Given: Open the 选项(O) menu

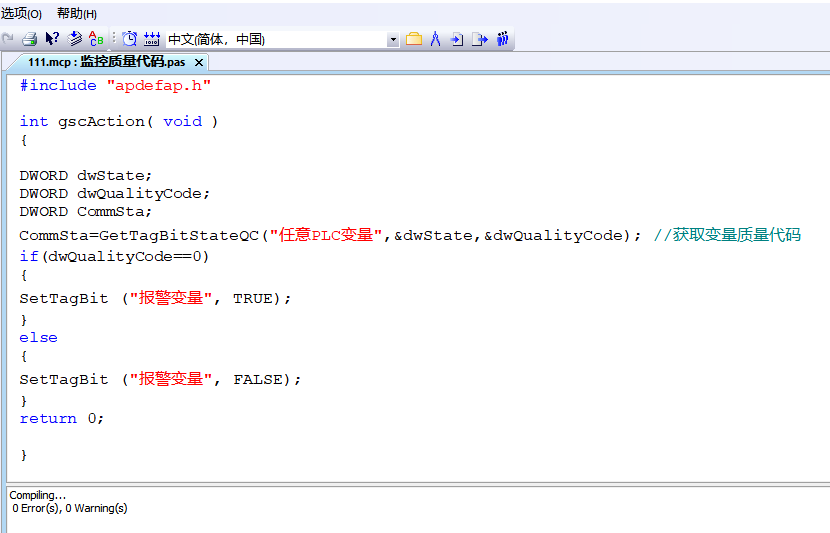Looking at the screenshot, I should 22,13.
